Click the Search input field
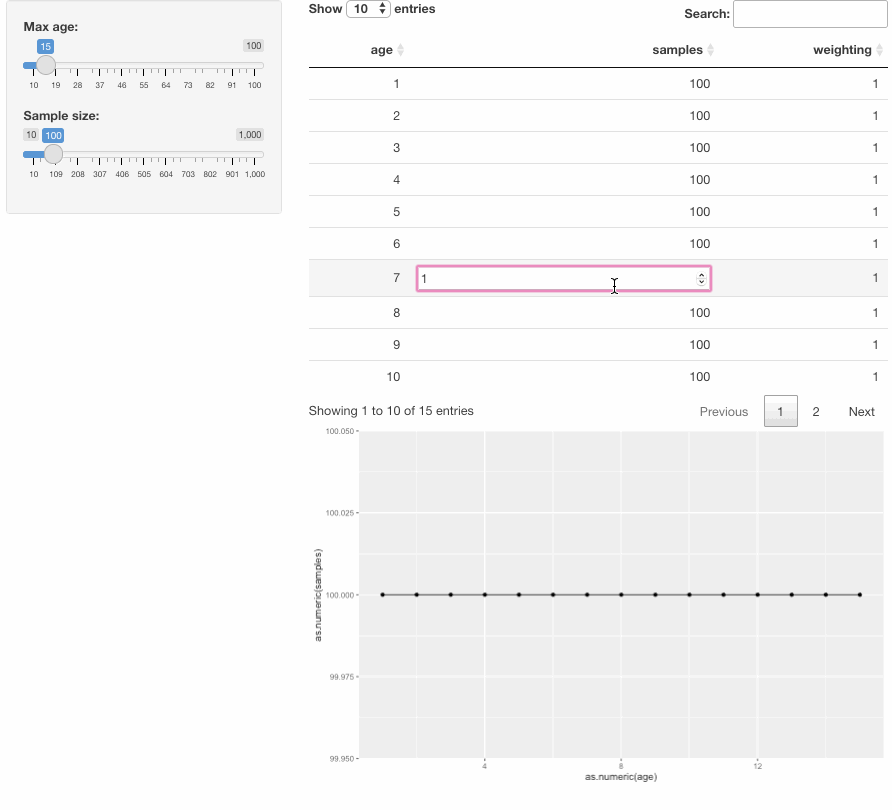 coord(810,14)
